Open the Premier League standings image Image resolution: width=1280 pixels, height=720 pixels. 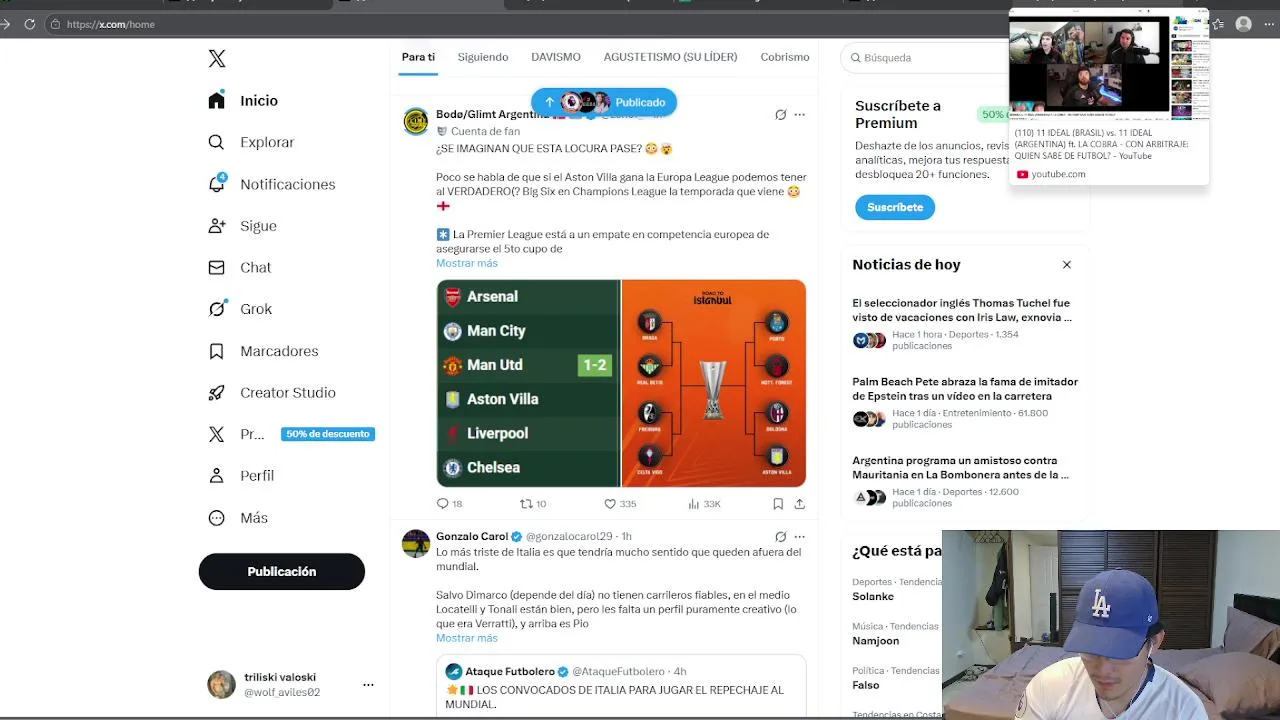(x=528, y=383)
